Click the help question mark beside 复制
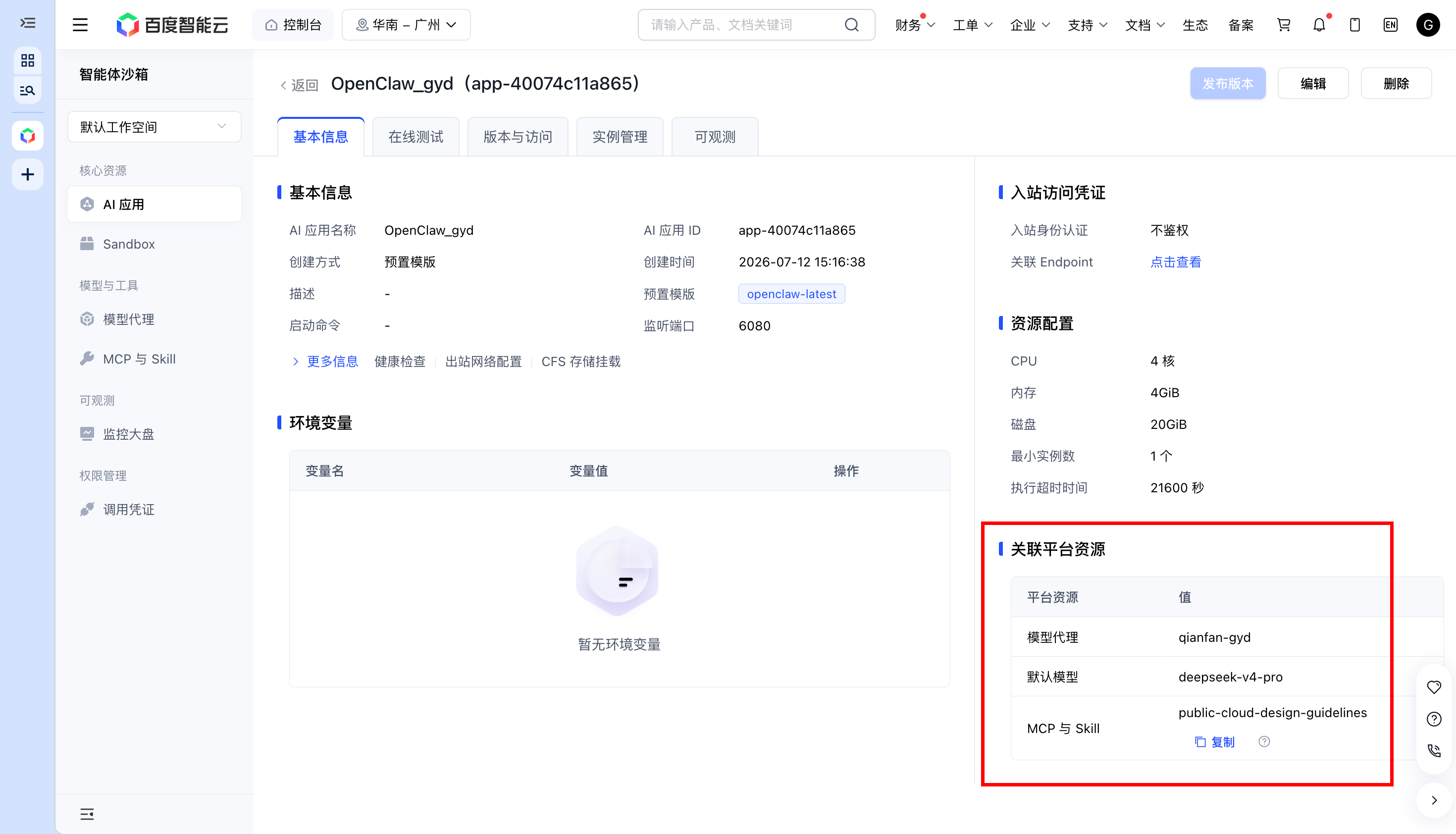 (x=1264, y=742)
